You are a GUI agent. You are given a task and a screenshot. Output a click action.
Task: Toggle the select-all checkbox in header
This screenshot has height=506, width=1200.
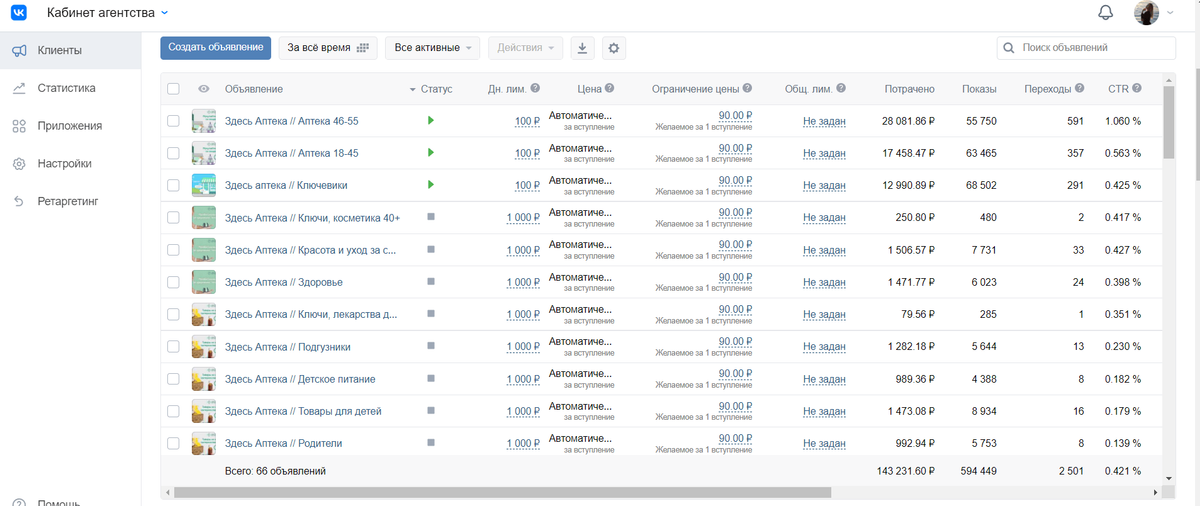(x=173, y=89)
